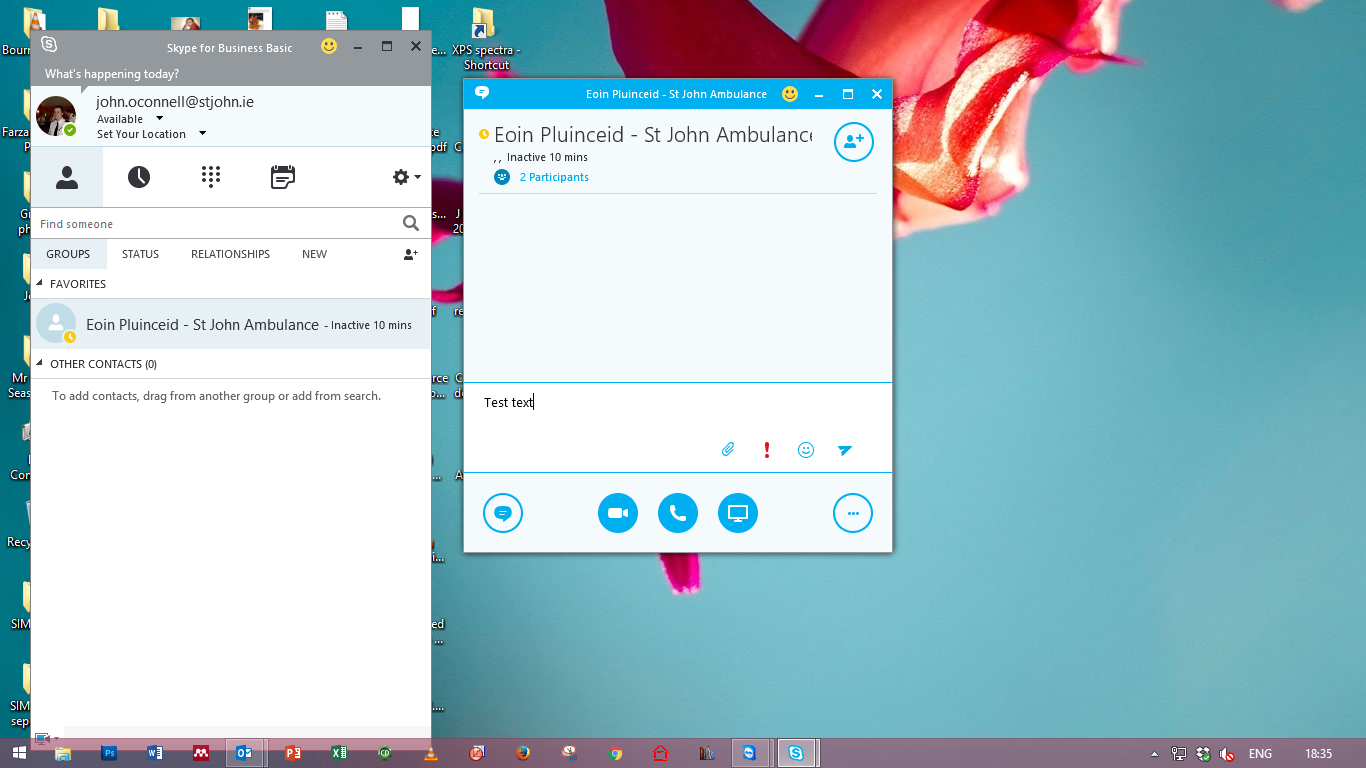Open More Options ellipsis button
Image resolution: width=1366 pixels, height=768 pixels.
(x=853, y=514)
